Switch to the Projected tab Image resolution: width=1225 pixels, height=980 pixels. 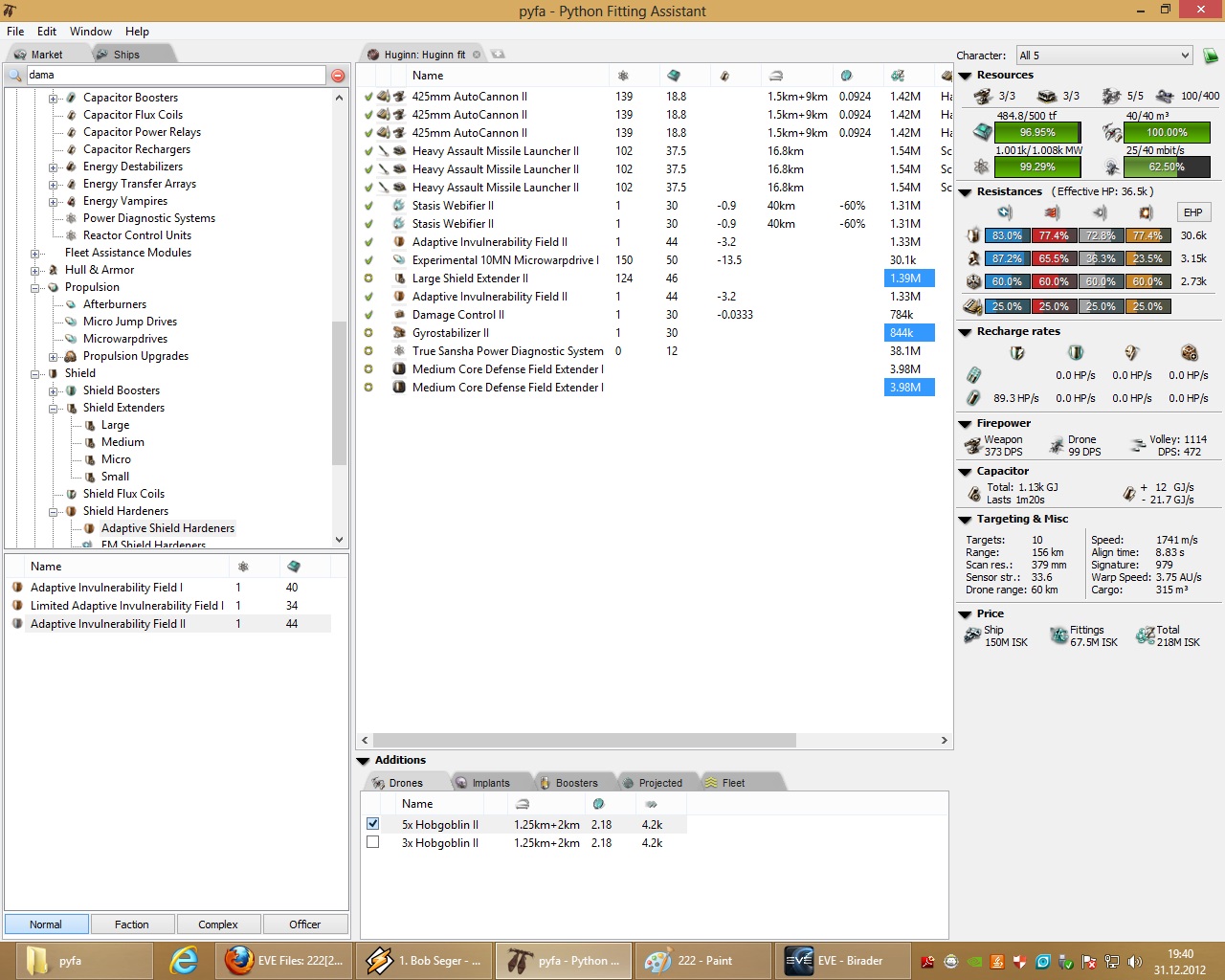coord(660,783)
